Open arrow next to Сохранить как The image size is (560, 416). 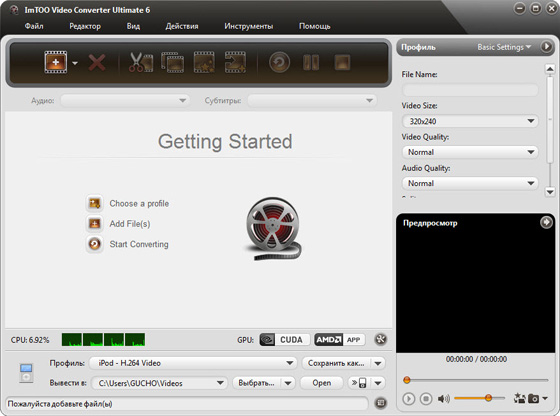378,363
